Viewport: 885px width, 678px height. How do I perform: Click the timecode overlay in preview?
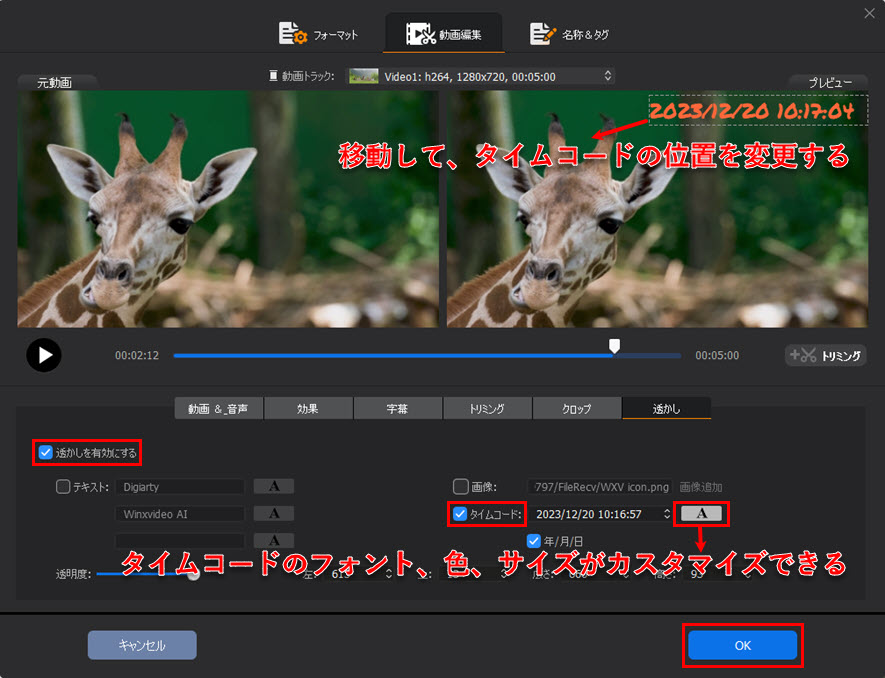[757, 111]
